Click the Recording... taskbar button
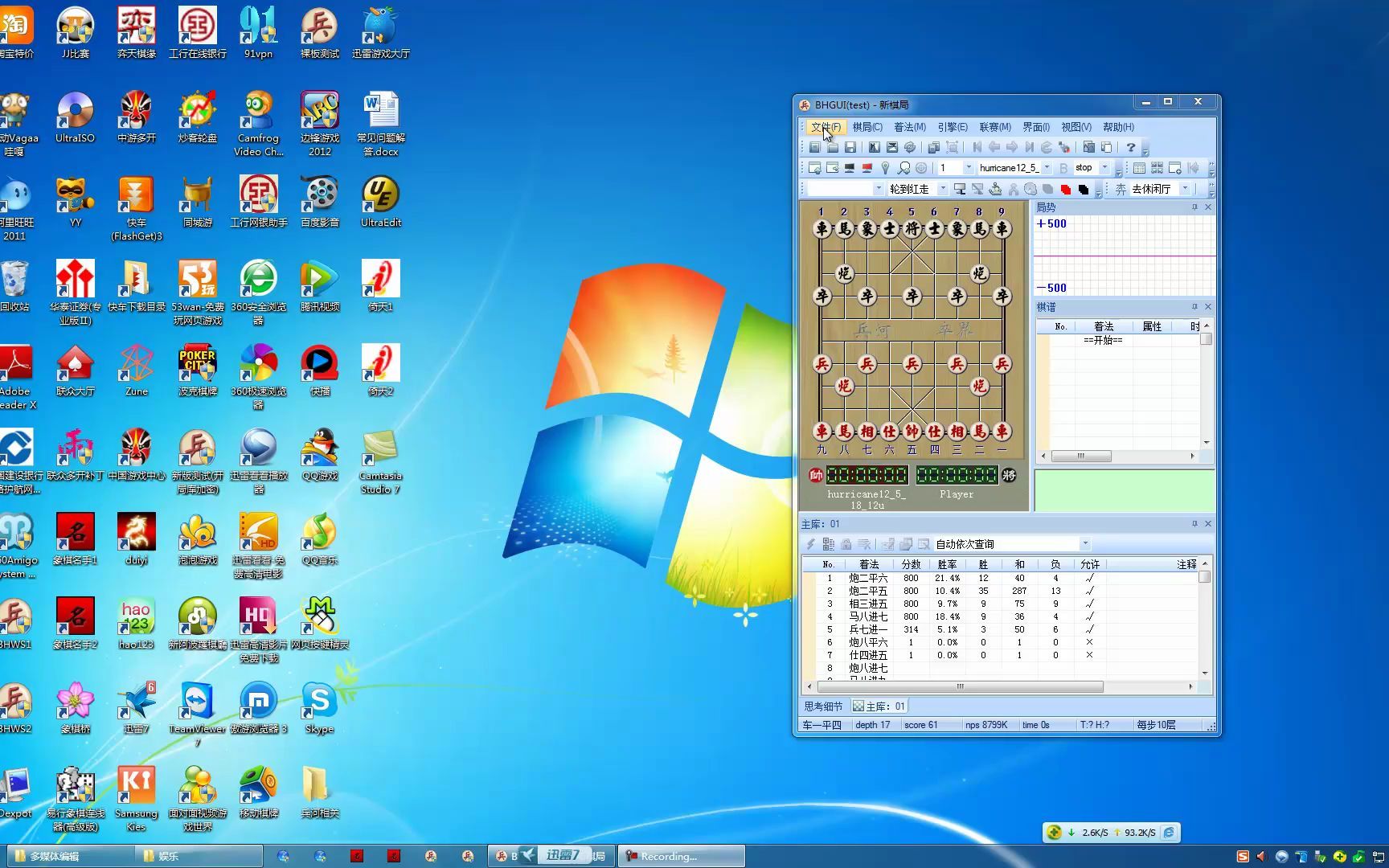Screen dimensions: 1389x868 [681, 856]
